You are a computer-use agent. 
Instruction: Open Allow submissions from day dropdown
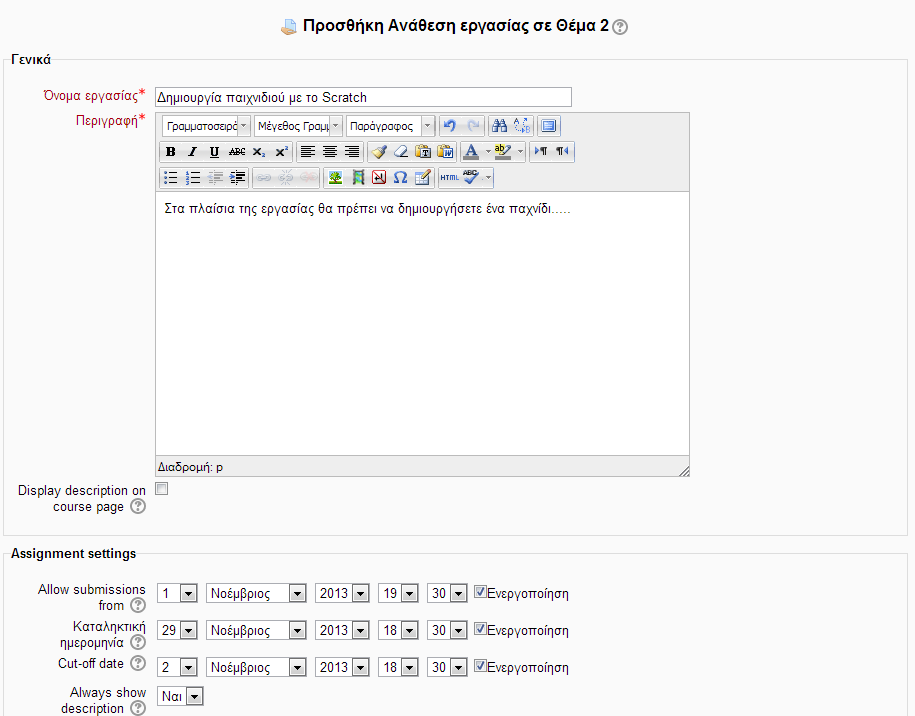(x=177, y=593)
